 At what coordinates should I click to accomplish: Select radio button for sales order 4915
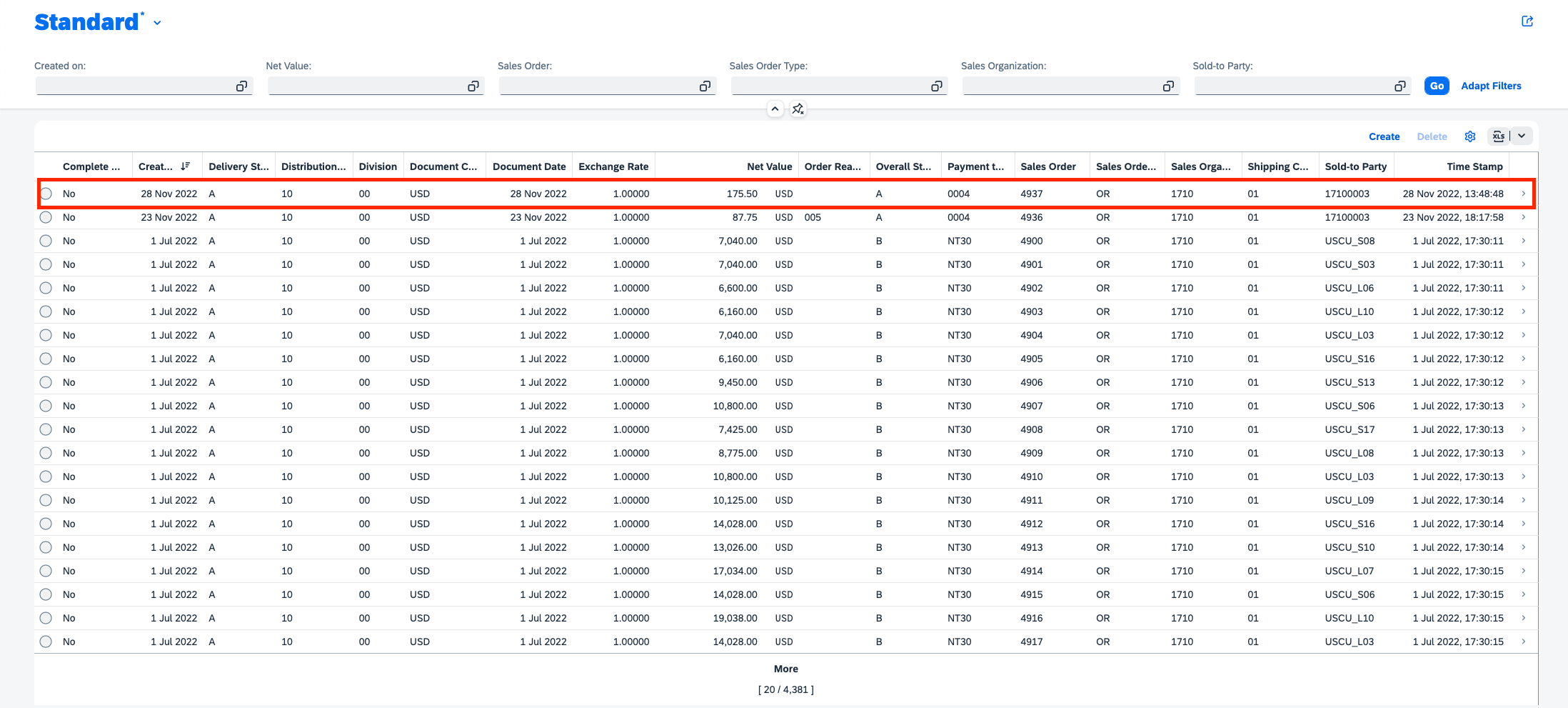tap(46, 594)
